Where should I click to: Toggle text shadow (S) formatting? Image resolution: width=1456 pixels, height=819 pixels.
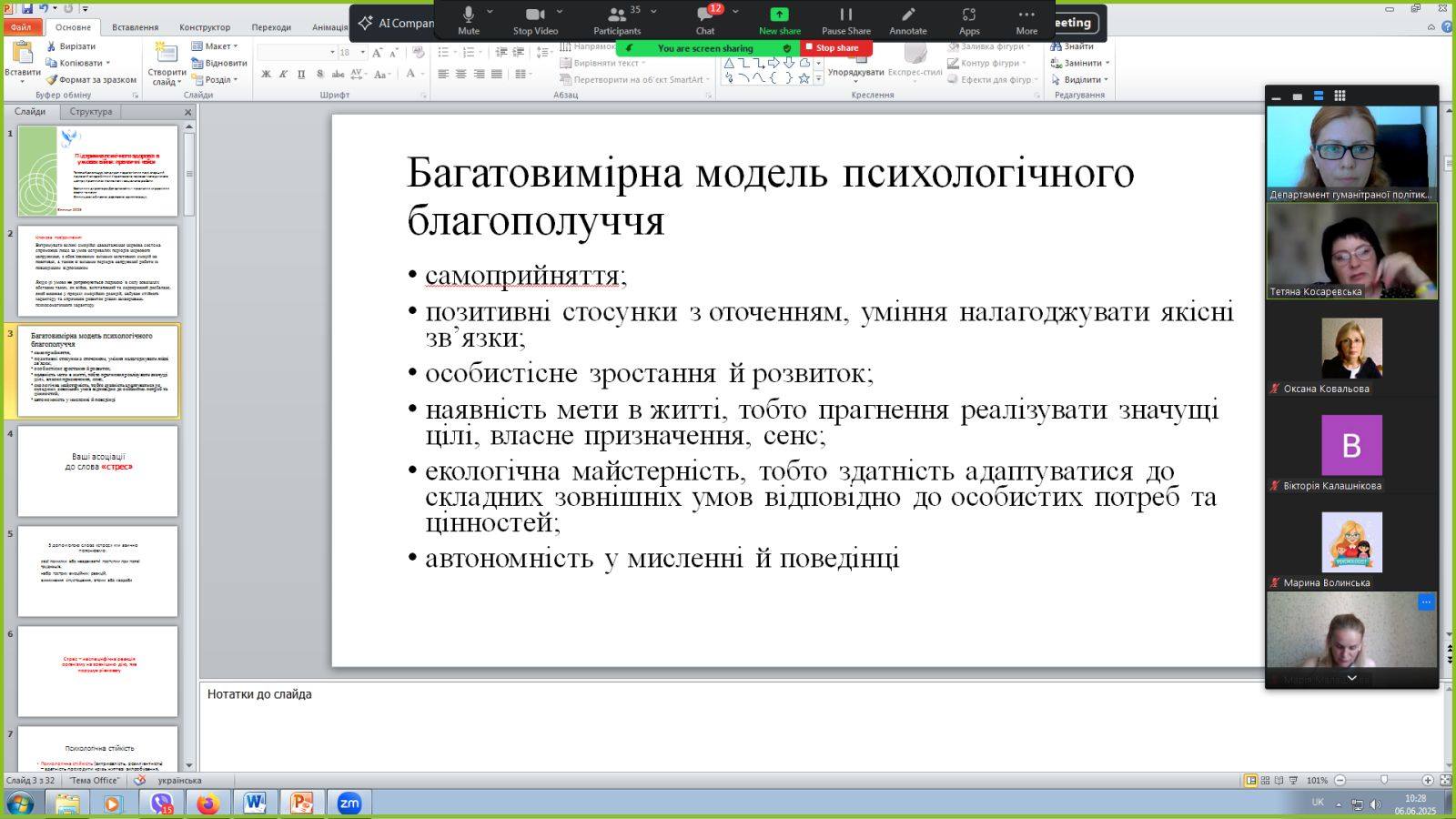319,75
